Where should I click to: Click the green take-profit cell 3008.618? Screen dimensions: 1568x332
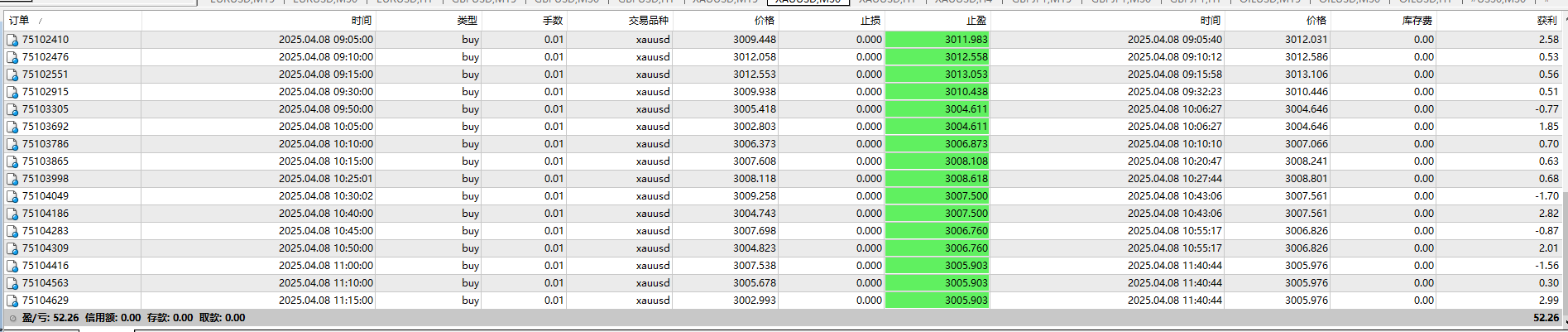point(937,179)
